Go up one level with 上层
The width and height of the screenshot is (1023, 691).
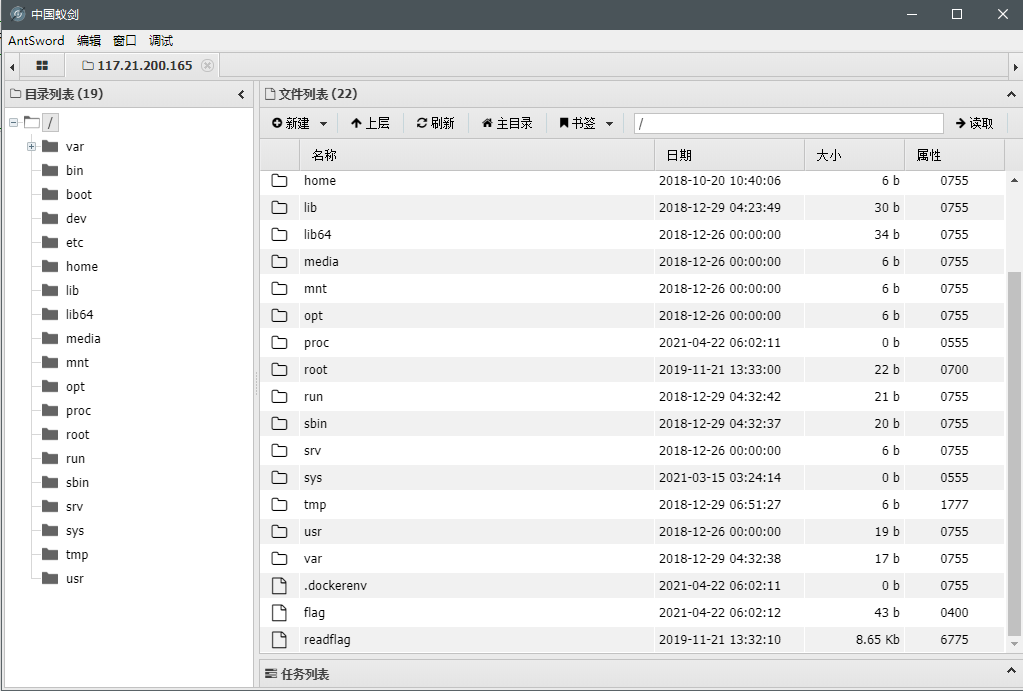[369, 123]
